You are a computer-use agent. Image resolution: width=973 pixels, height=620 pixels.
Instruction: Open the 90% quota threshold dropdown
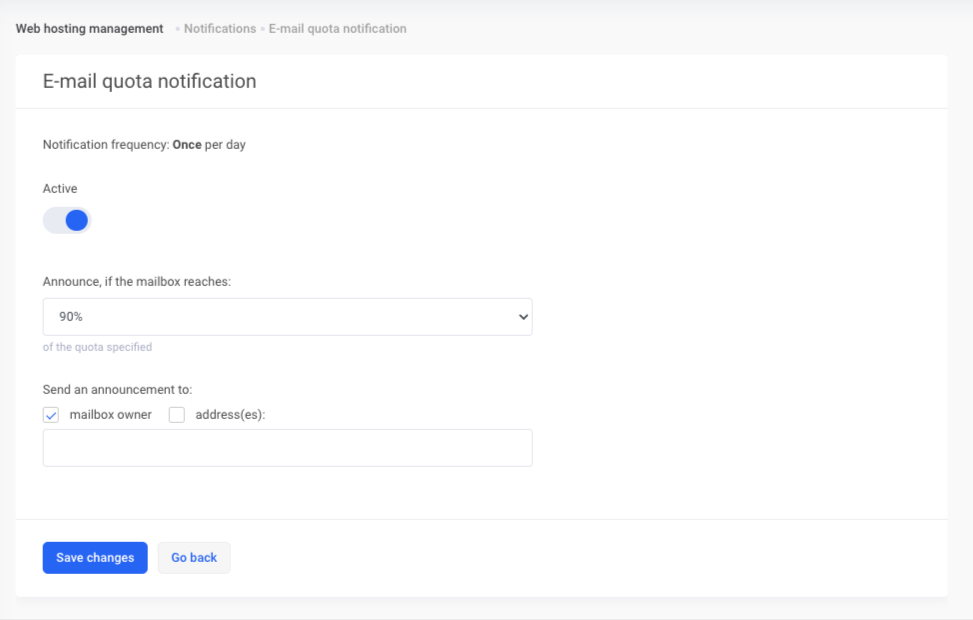click(x=287, y=317)
